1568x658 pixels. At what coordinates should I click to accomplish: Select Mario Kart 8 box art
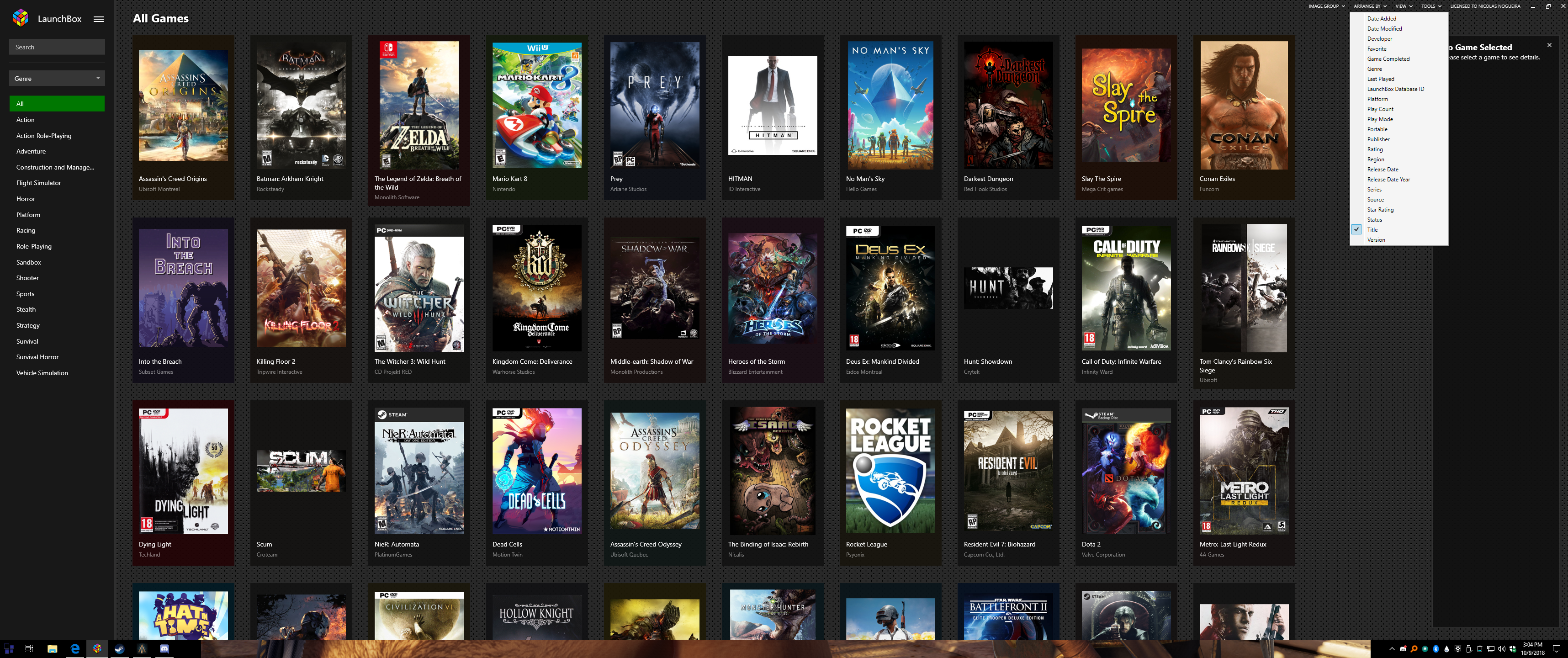537,105
